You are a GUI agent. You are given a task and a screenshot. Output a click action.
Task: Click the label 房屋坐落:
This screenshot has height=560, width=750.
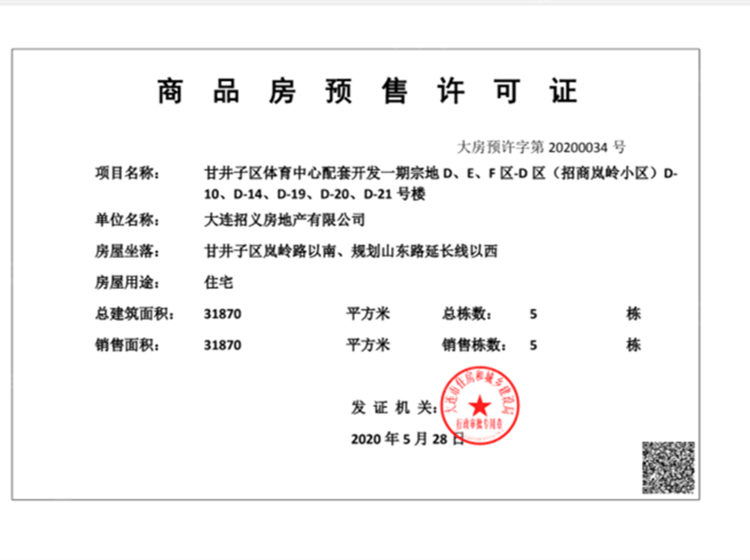127,251
